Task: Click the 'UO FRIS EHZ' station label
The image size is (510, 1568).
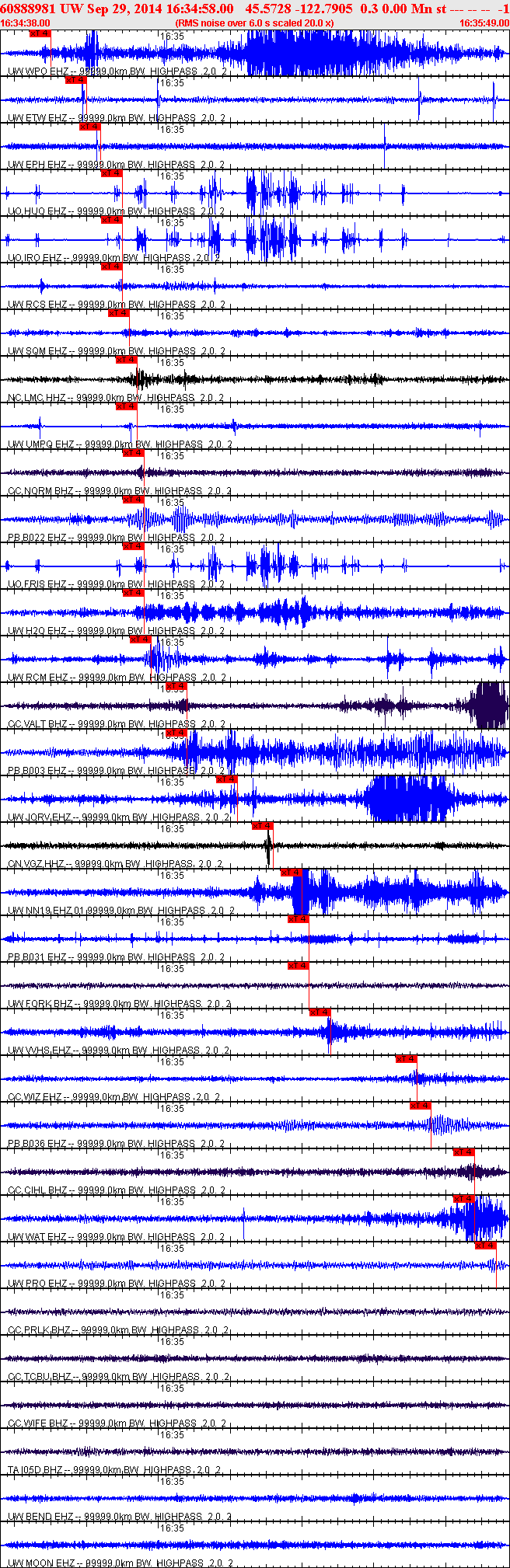Action: 37,584
